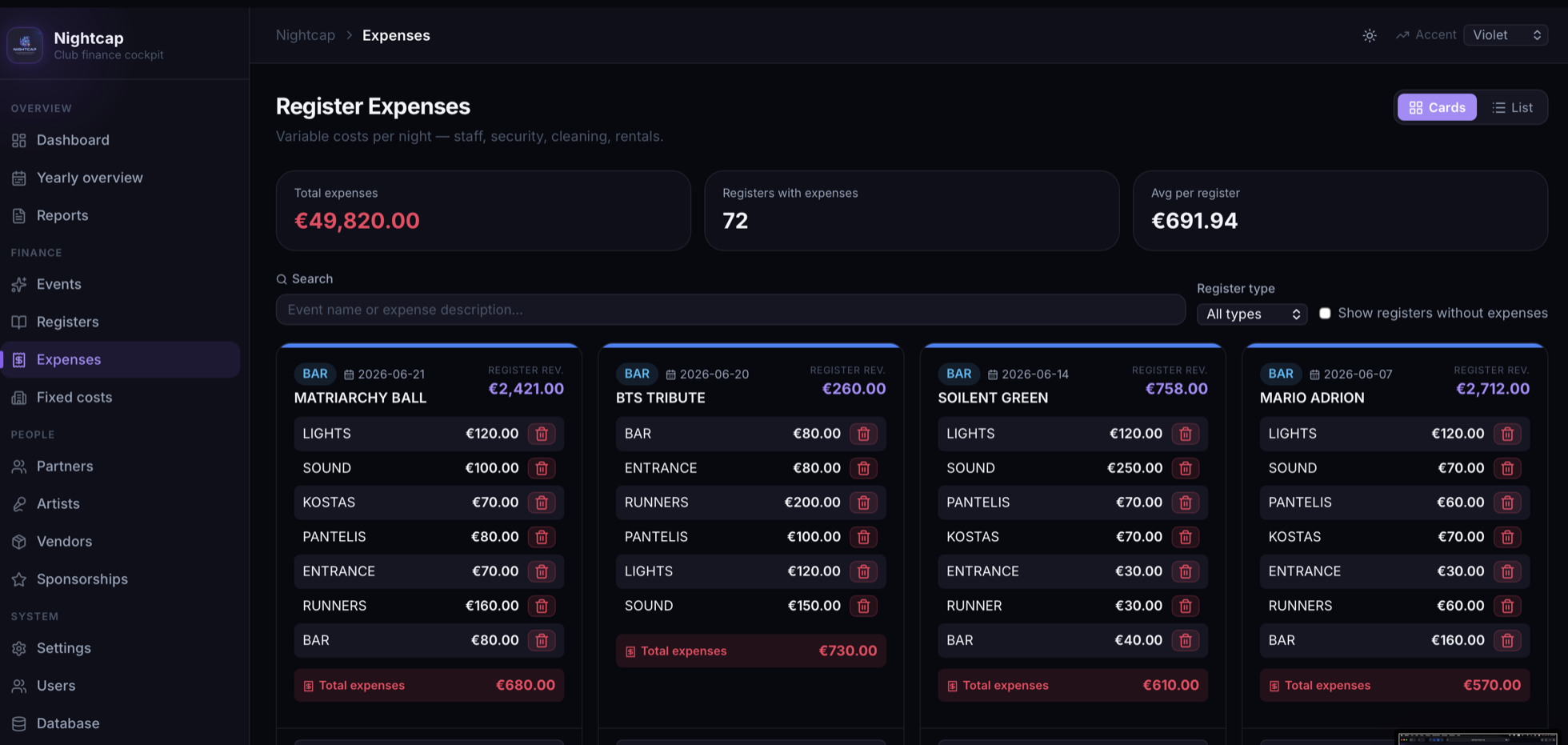Delete BAR expense in Mario Adrion card
Viewport: 1568px width, 745px height.
point(1507,640)
